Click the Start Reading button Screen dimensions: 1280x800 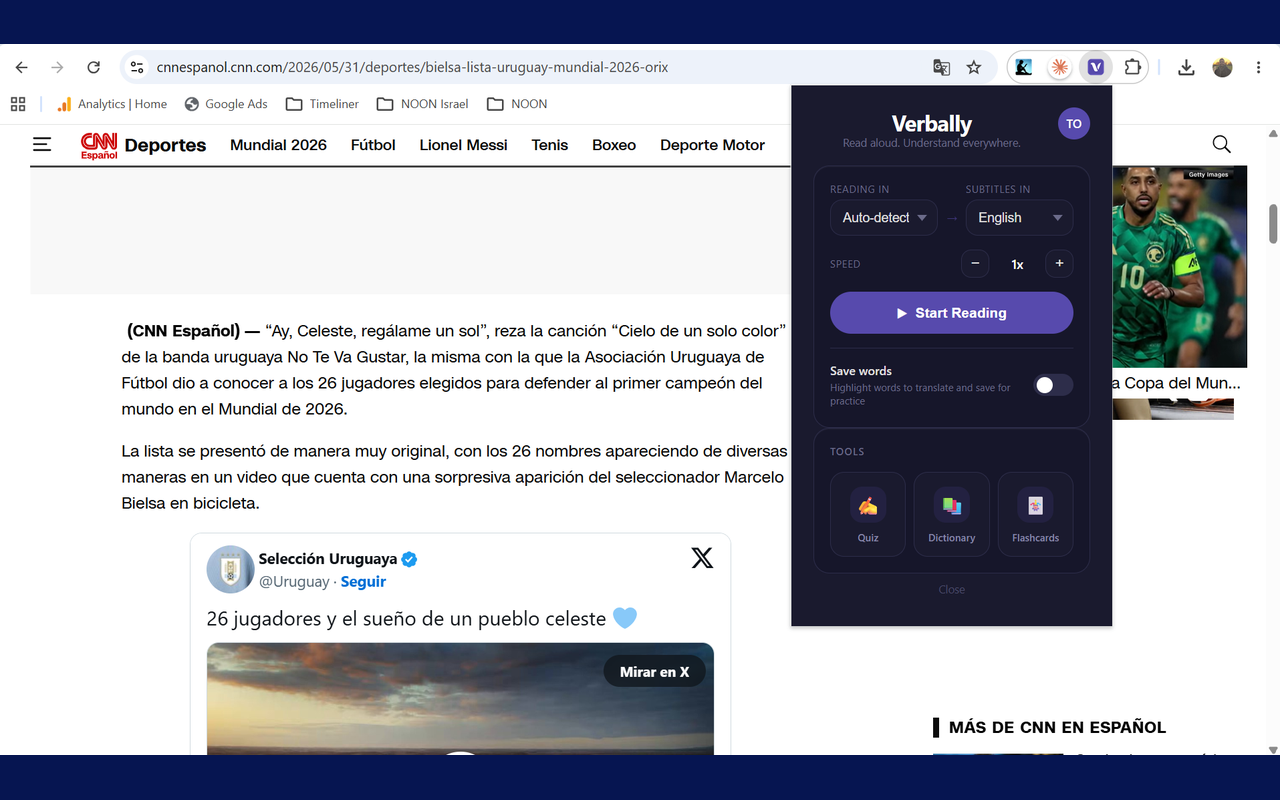pyautogui.click(x=951, y=313)
